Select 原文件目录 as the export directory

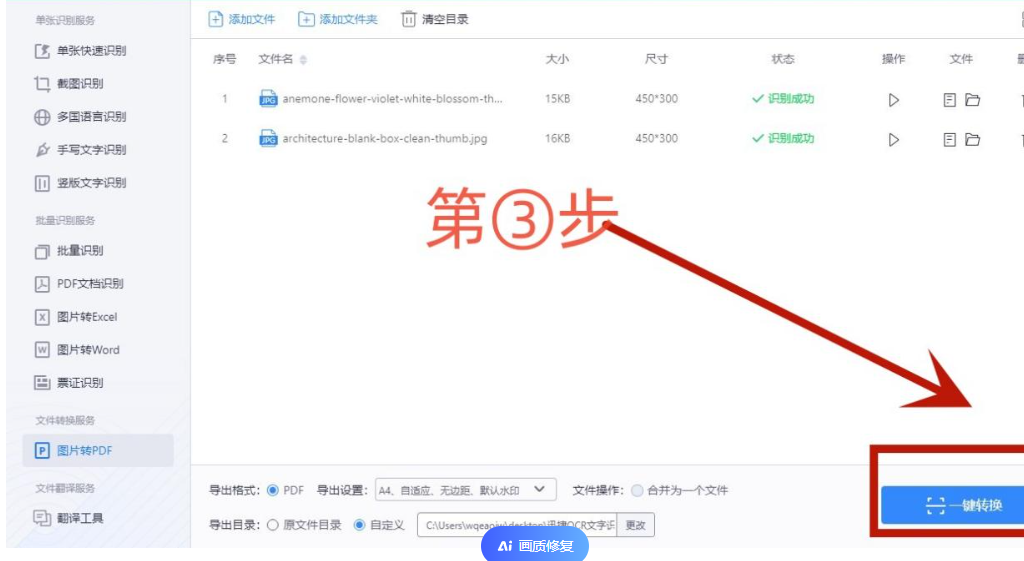tap(273, 525)
